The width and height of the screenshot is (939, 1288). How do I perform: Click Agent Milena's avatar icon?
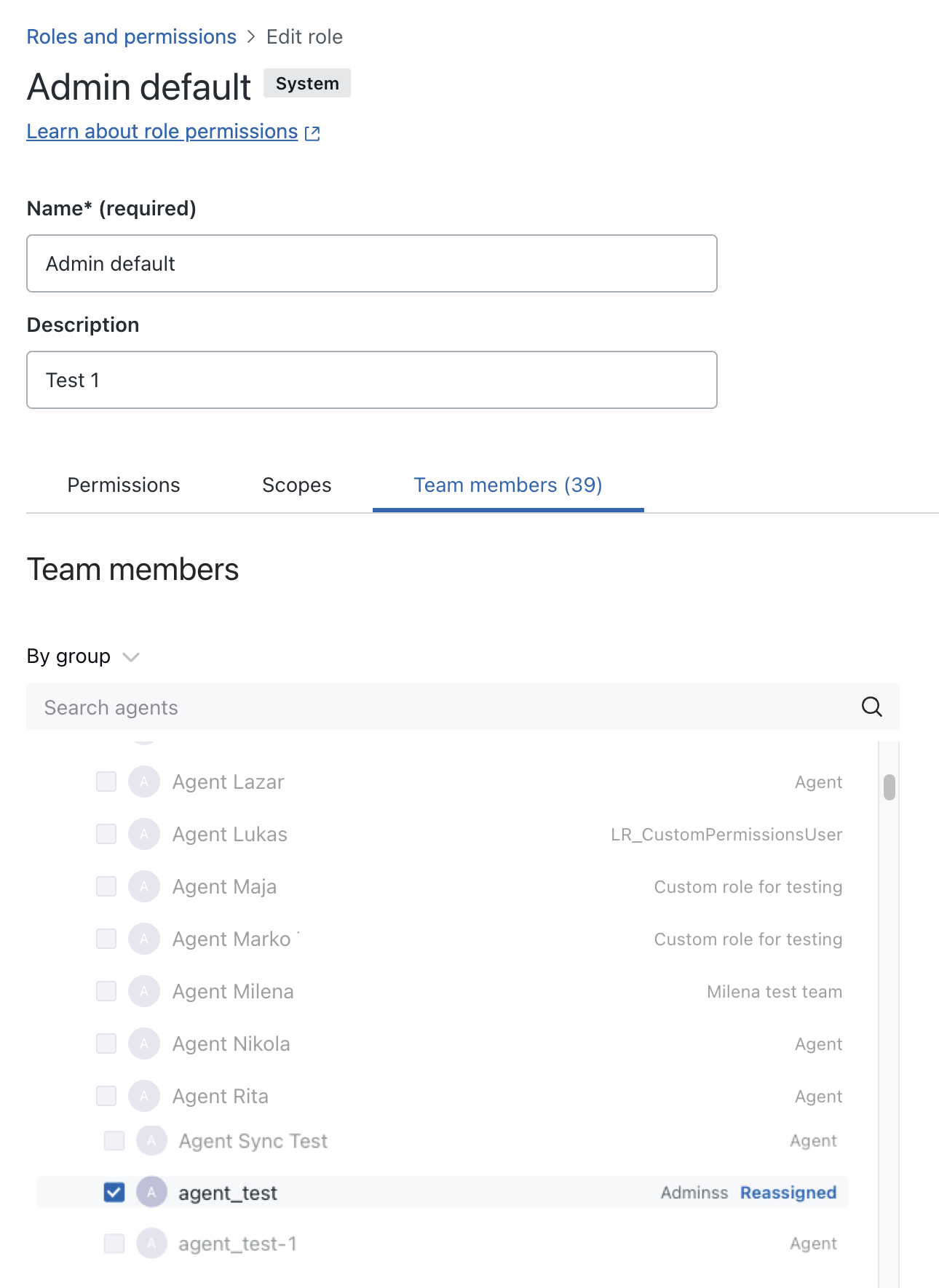tap(144, 992)
